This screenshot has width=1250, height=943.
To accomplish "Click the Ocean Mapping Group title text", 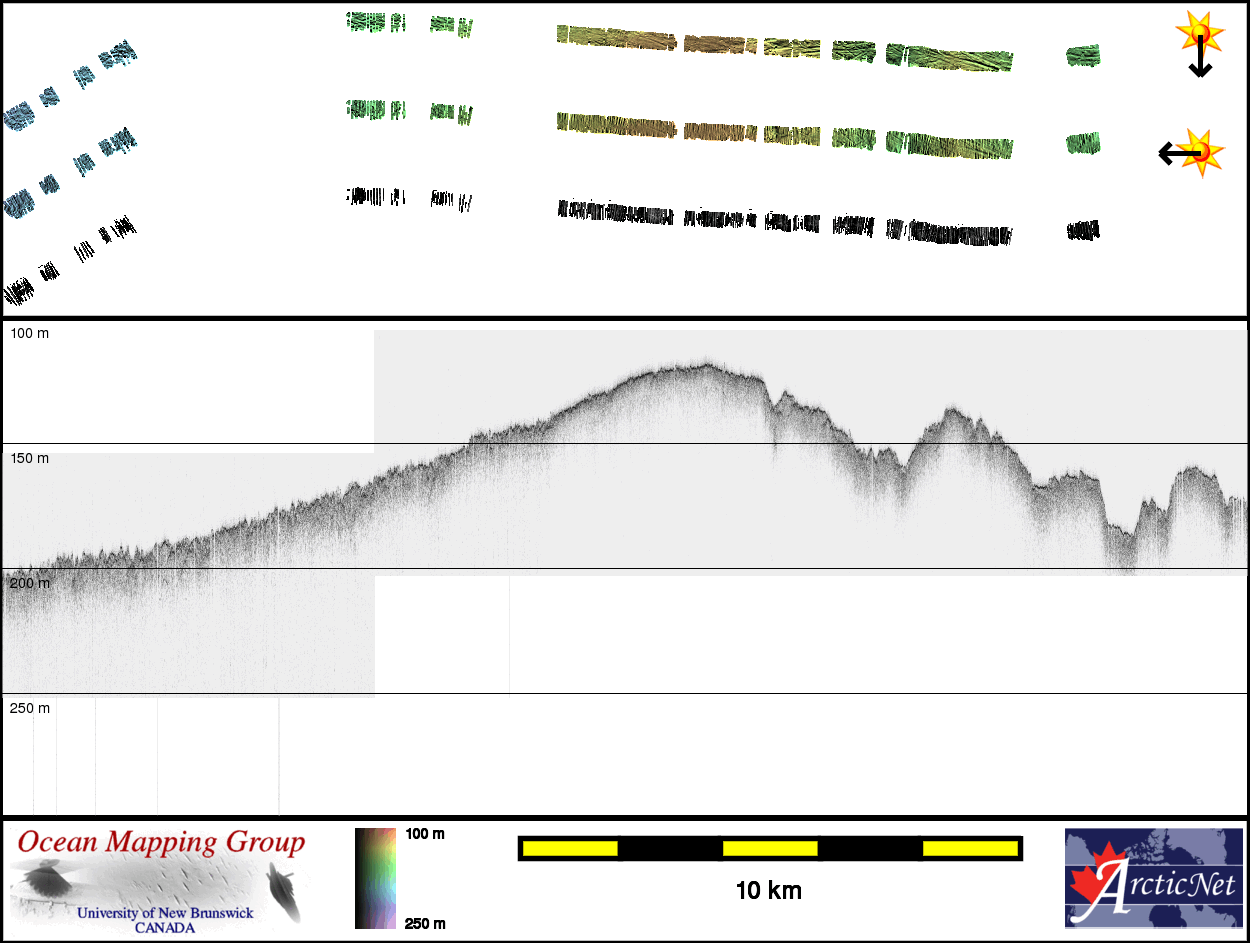I will coord(160,843).
